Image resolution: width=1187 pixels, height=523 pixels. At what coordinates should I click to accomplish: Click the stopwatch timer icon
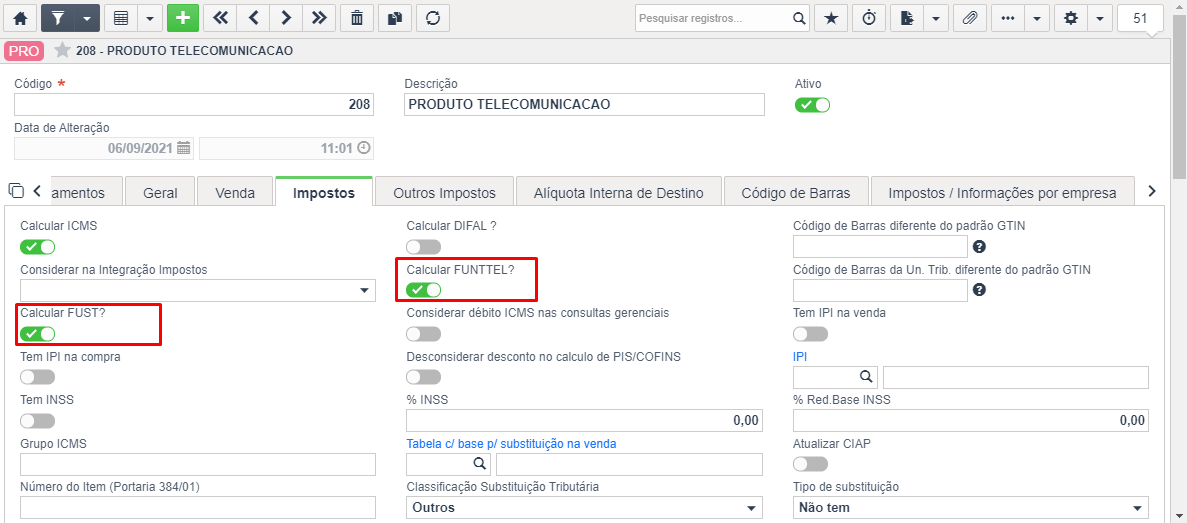pos(869,18)
